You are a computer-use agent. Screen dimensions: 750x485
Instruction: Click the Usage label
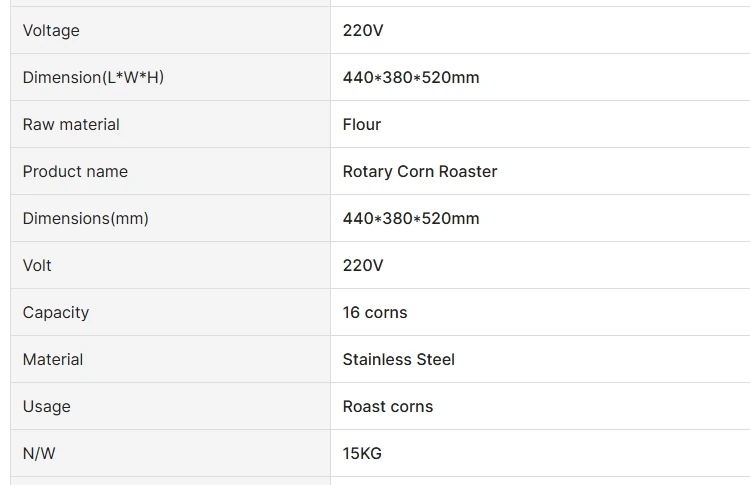point(47,406)
